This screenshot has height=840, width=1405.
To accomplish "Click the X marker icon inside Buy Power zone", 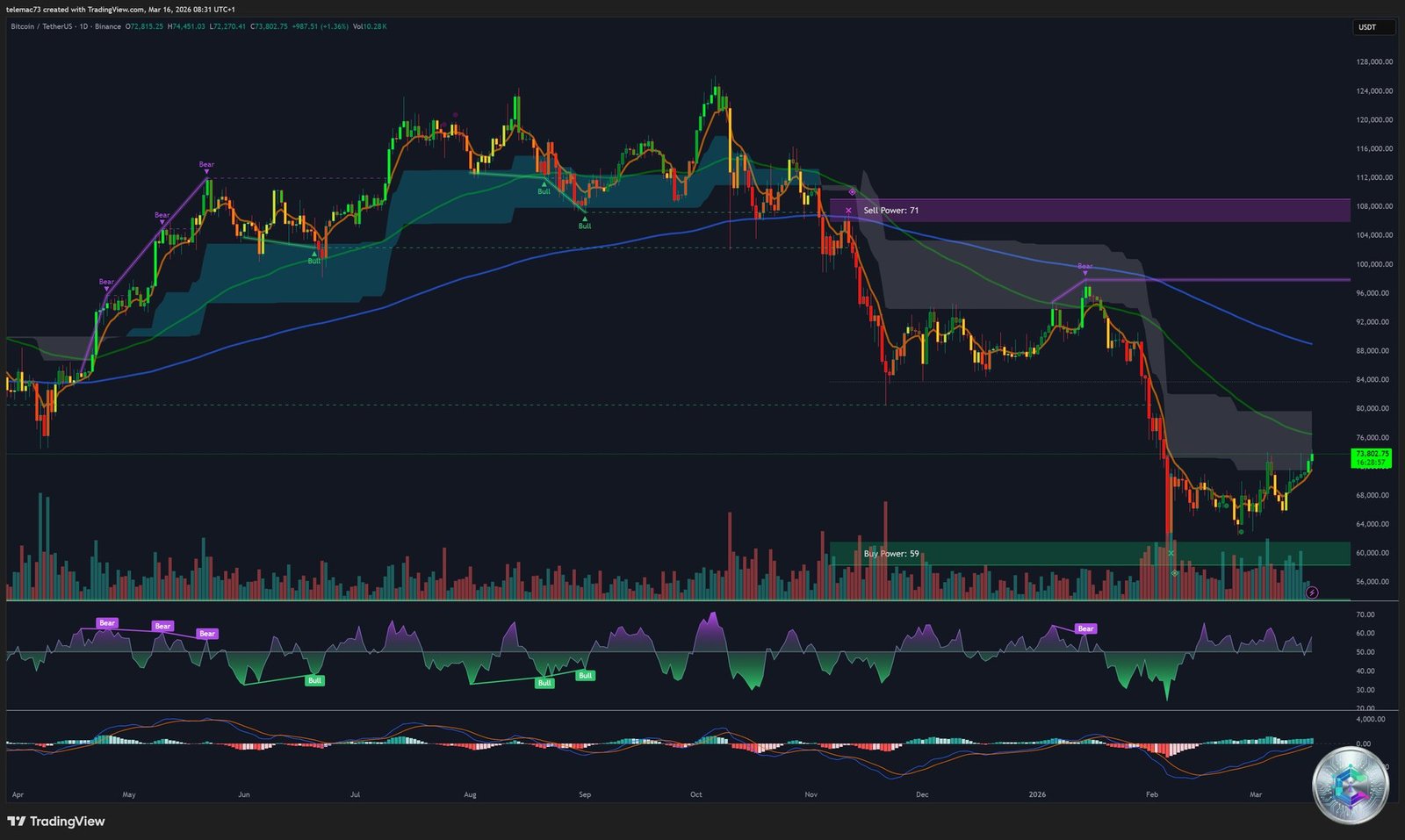I will tap(1171, 552).
